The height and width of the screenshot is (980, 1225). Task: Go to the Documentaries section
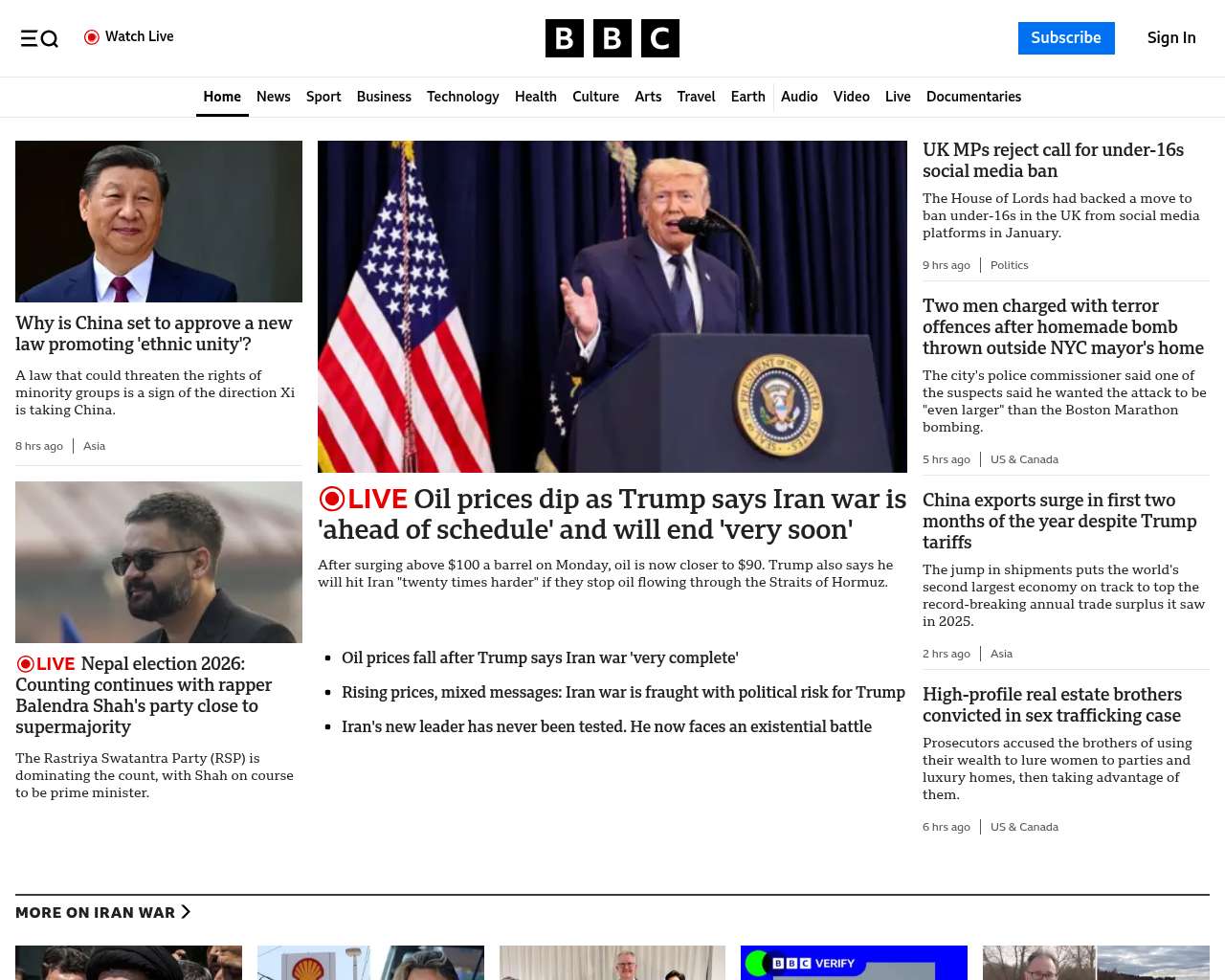[973, 97]
